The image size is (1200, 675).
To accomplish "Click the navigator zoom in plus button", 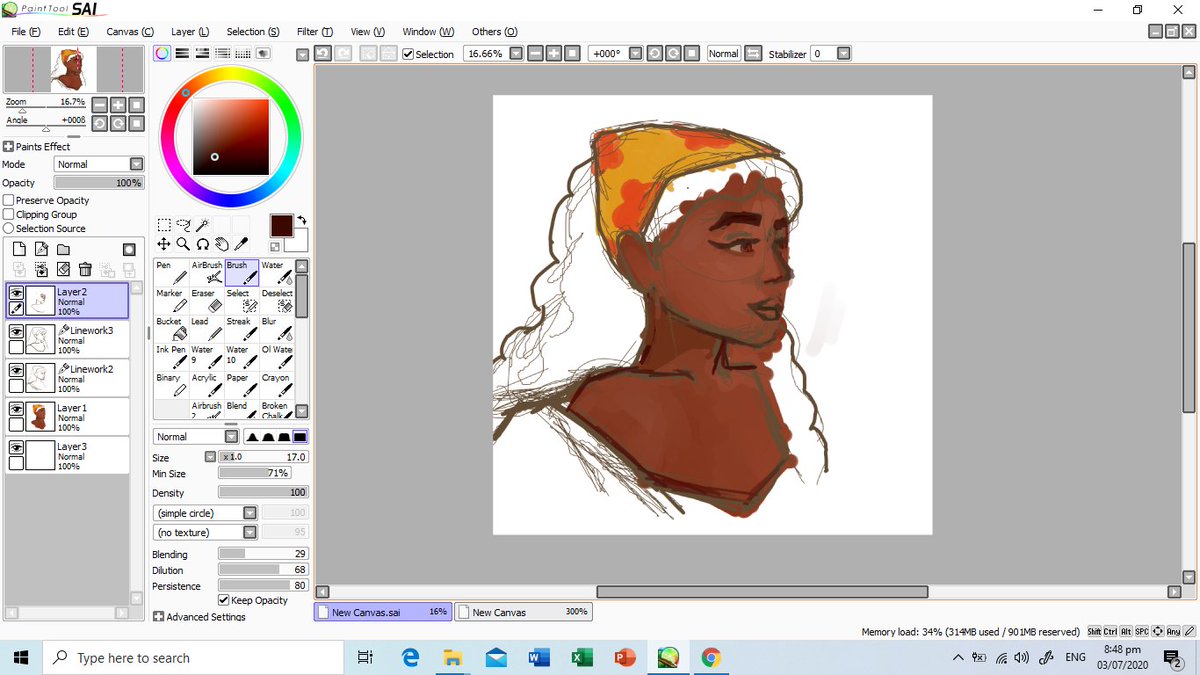I will (x=118, y=104).
